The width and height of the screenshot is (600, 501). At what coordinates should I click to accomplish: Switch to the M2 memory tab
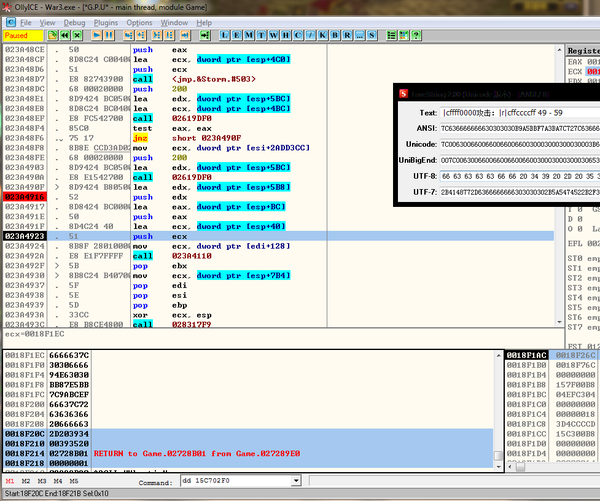point(26,482)
